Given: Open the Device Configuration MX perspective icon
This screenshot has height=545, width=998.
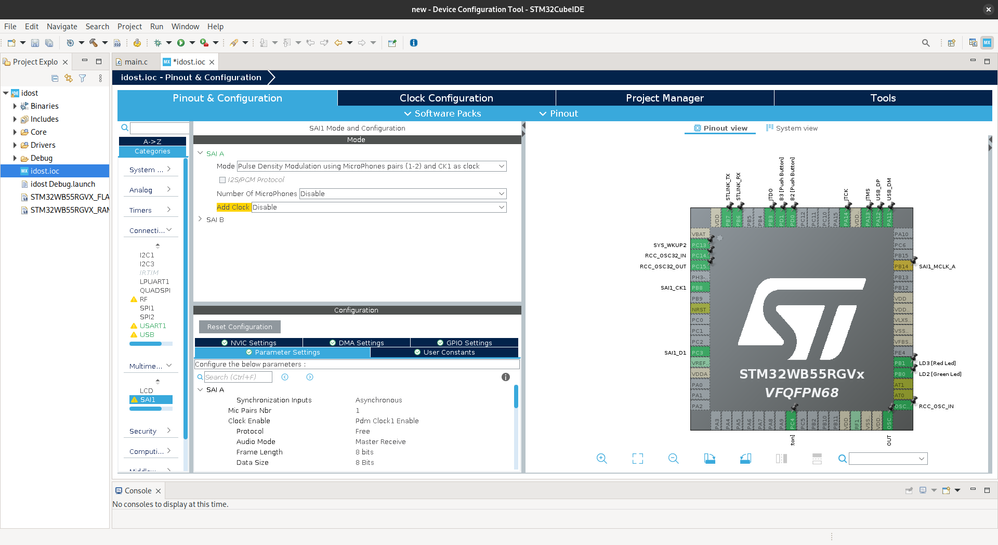Looking at the screenshot, I should point(987,43).
